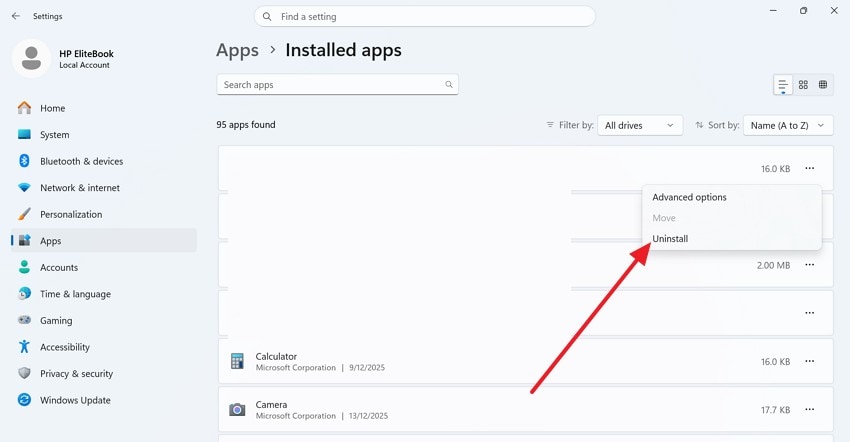Click the Calculator app icon
Image resolution: width=850 pixels, height=442 pixels.
[x=237, y=362]
